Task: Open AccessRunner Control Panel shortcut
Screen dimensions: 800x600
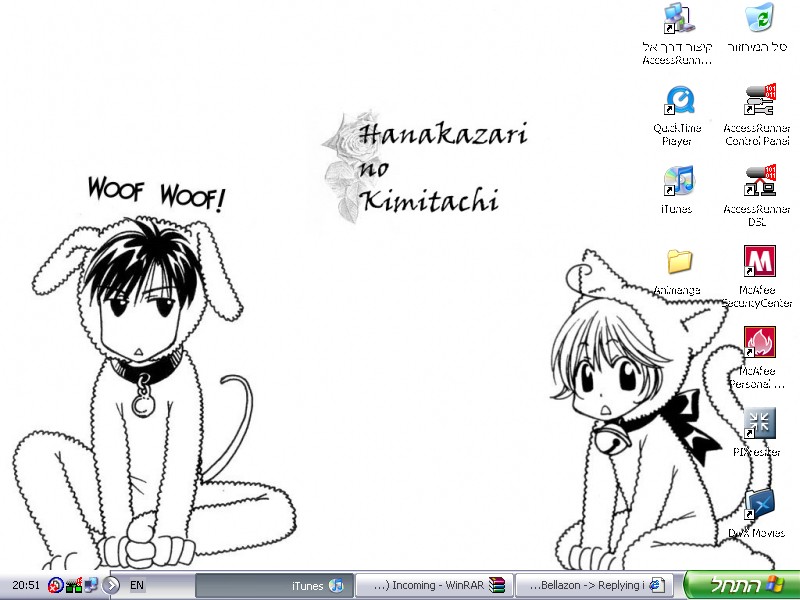Action: click(759, 101)
